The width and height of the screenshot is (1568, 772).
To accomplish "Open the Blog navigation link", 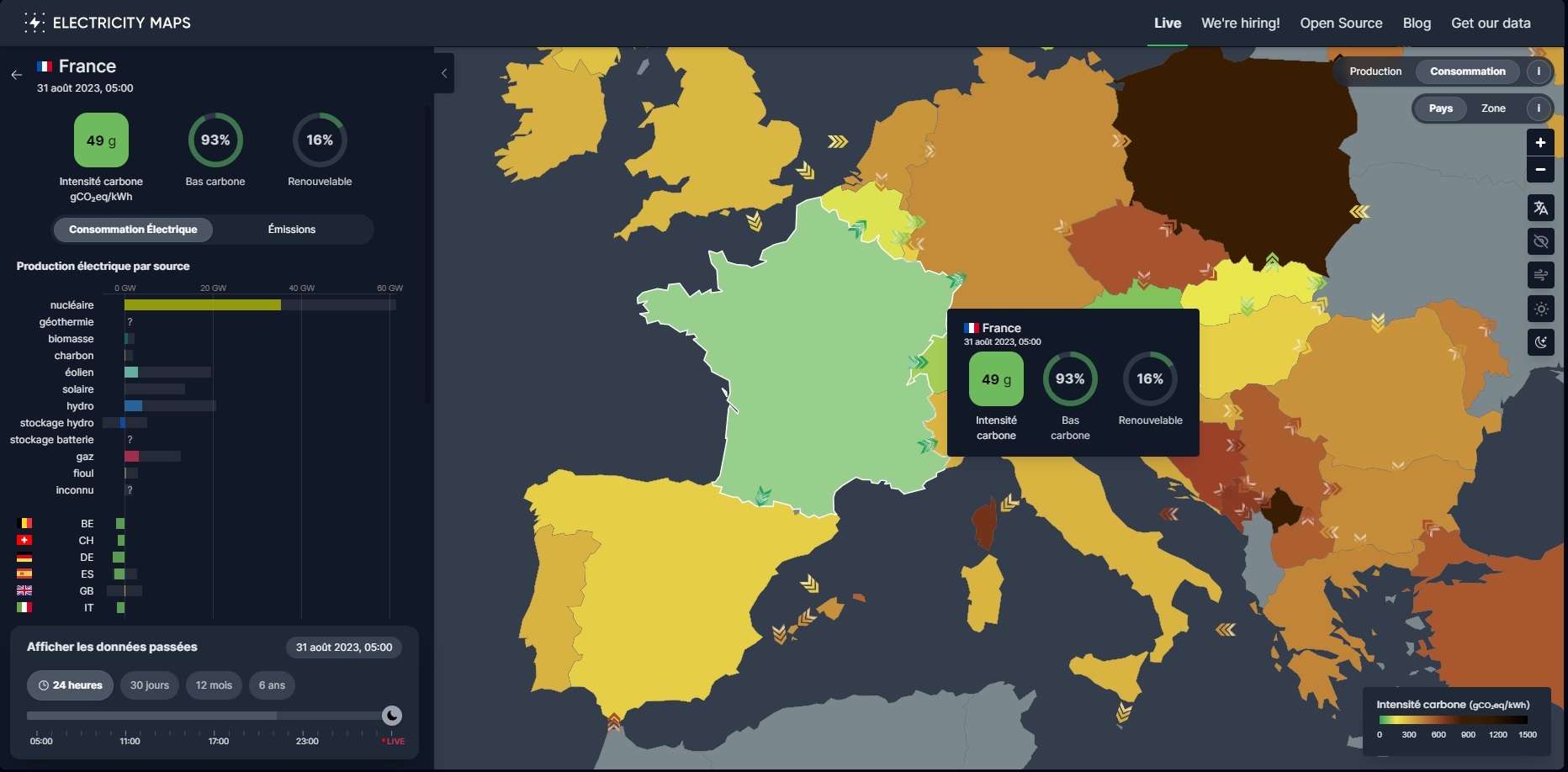I will pos(1417,24).
